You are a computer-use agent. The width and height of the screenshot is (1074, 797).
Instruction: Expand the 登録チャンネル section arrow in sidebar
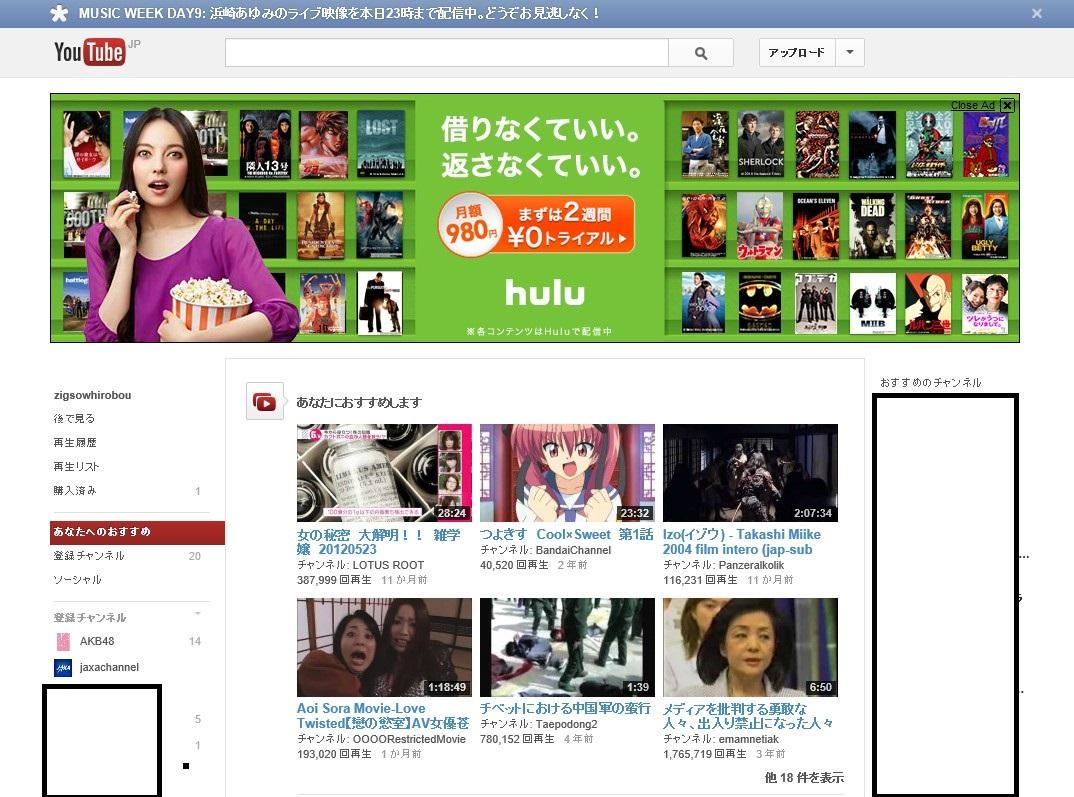pos(197,613)
